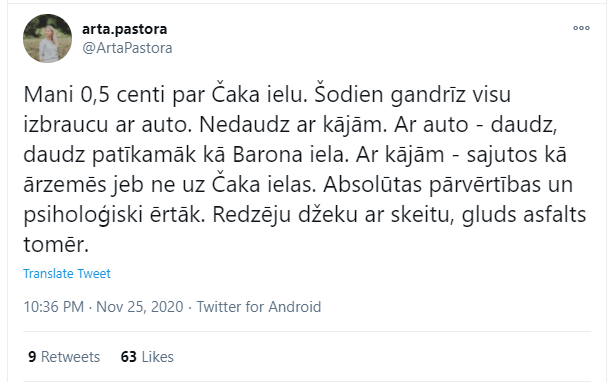The image size is (613, 382).
Task: Click the phrase Barona iela in tweet
Action: point(290,154)
